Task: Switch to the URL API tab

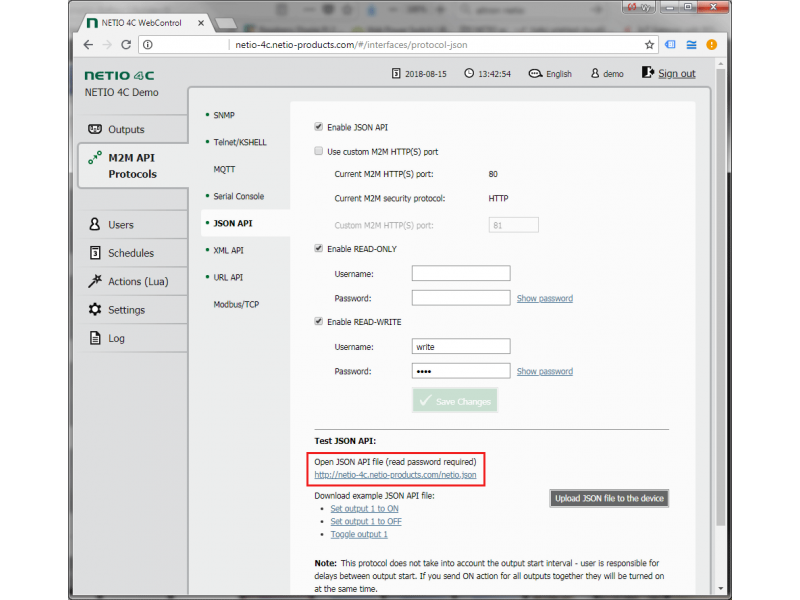Action: point(228,278)
